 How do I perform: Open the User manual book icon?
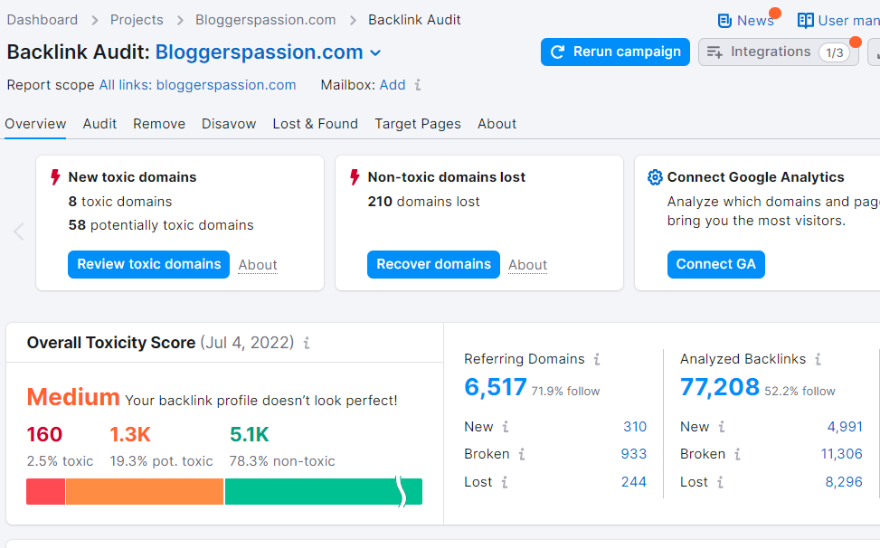(805, 21)
